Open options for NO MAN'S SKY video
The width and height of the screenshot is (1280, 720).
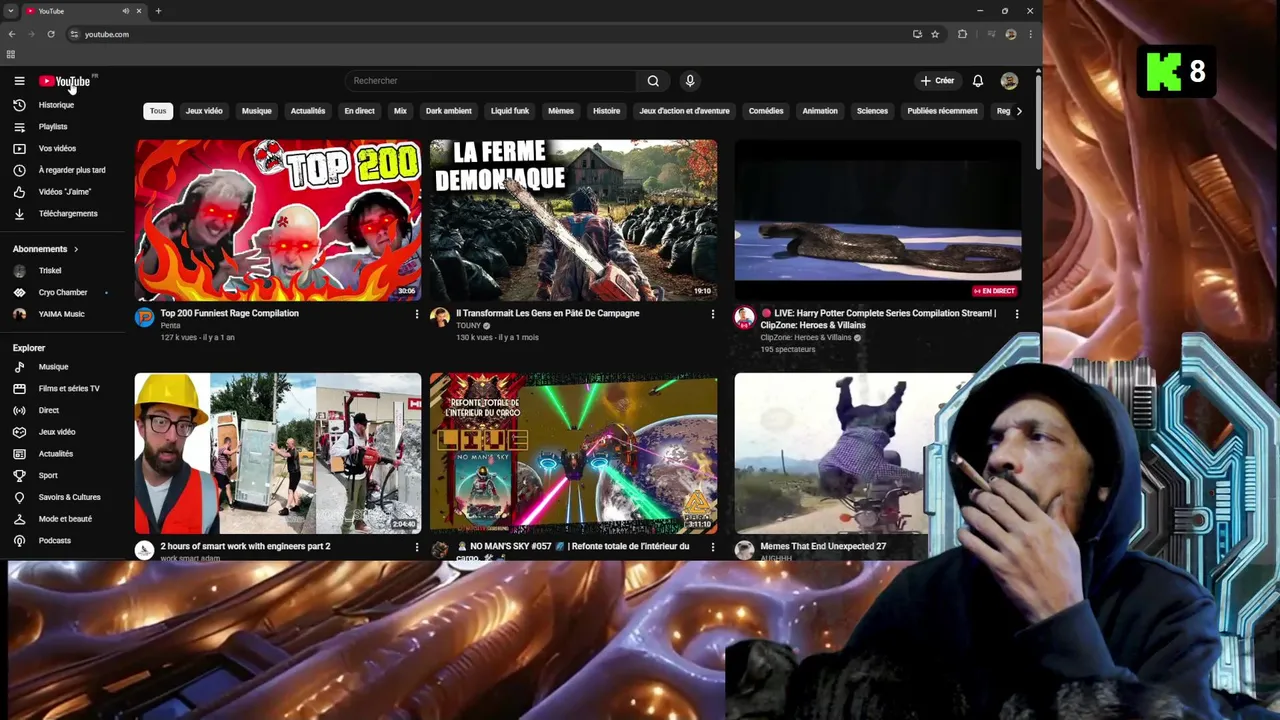tap(713, 547)
